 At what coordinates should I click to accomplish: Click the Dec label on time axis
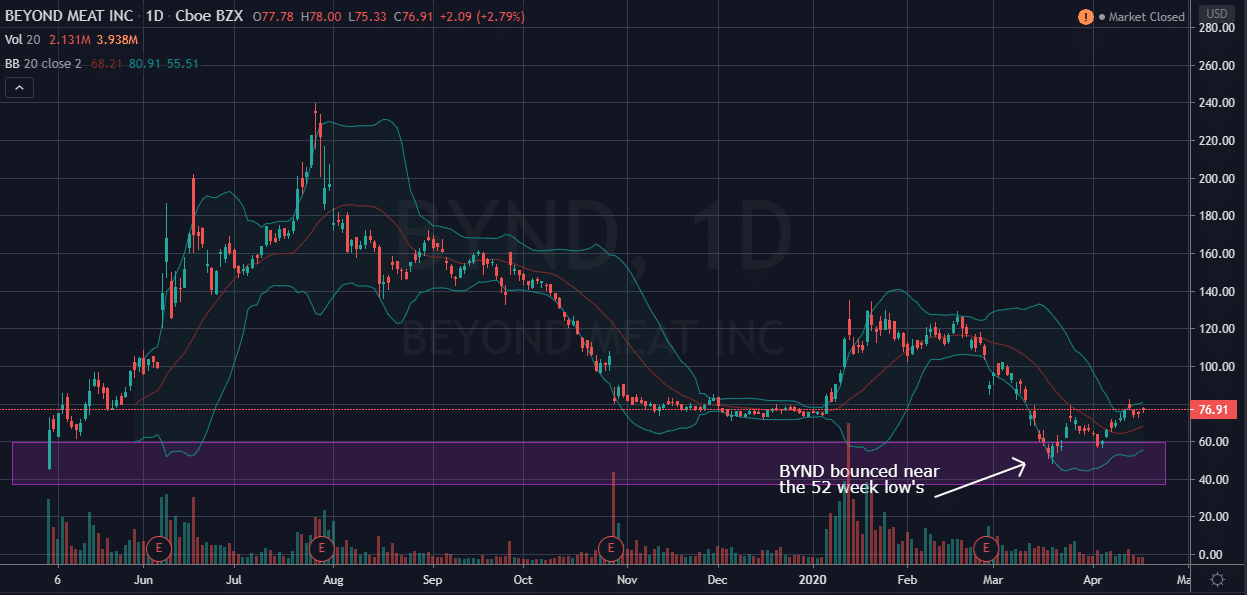pos(717,579)
